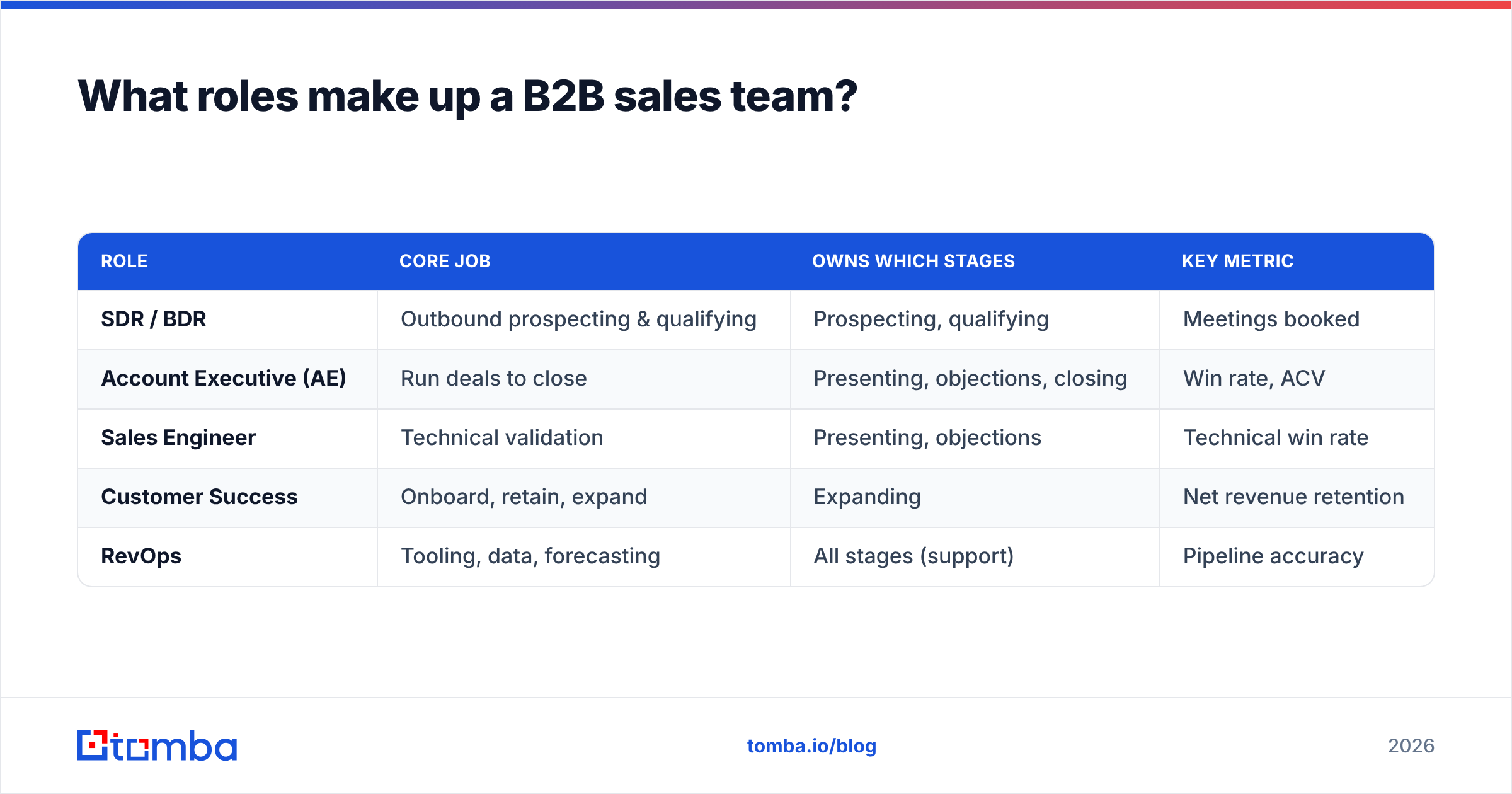Screen dimensions: 1512x794
Task: Click 'Presenting, objections' Sales Engineer stages cell
Action: [975, 438]
